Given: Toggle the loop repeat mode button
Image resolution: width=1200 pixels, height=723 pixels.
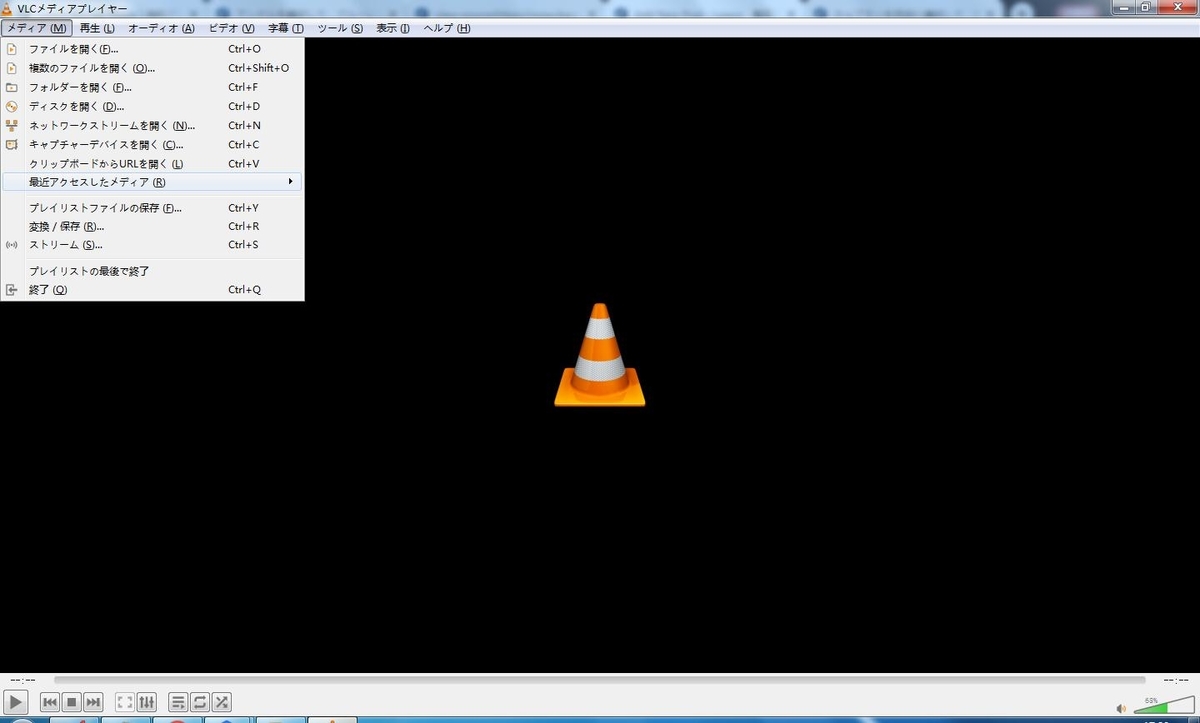Looking at the screenshot, I should coord(200,703).
